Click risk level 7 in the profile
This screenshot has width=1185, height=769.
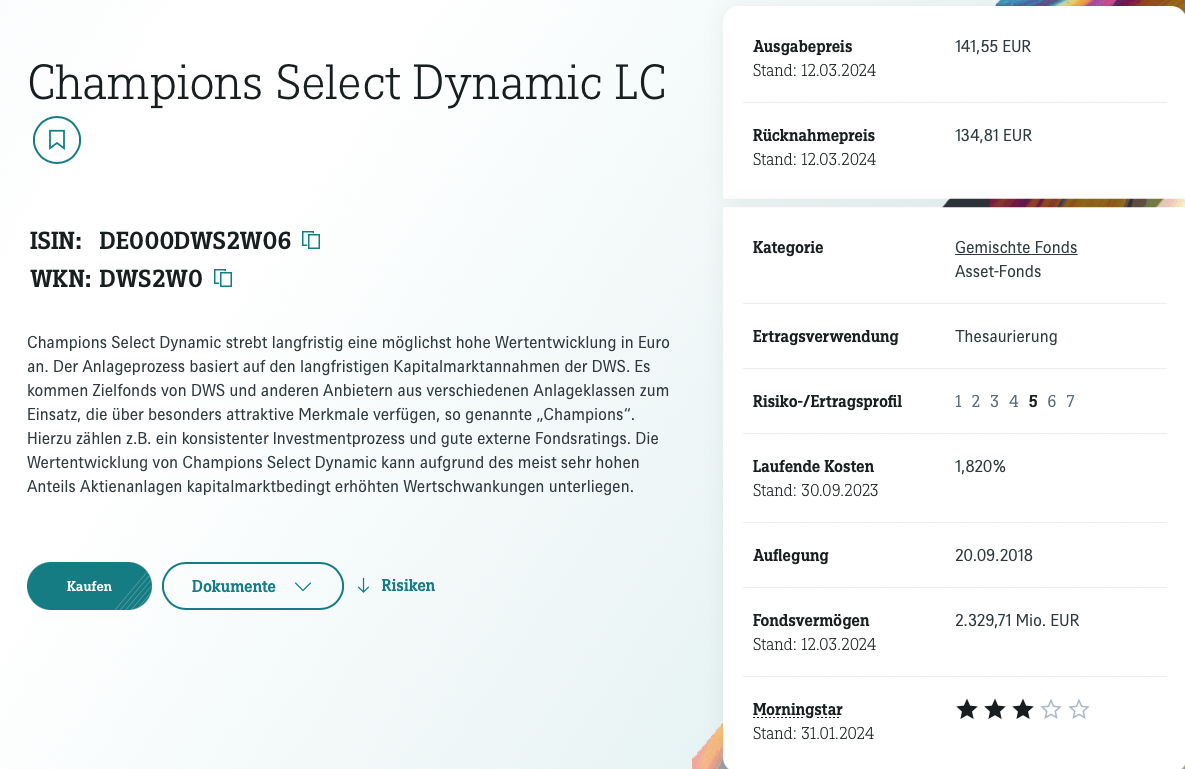point(1070,401)
